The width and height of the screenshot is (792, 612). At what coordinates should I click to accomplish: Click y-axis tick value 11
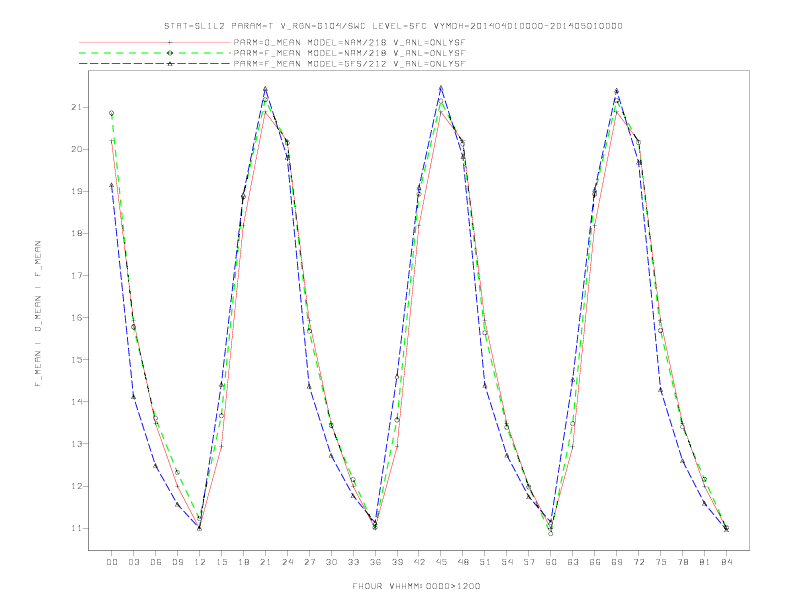(x=76, y=528)
